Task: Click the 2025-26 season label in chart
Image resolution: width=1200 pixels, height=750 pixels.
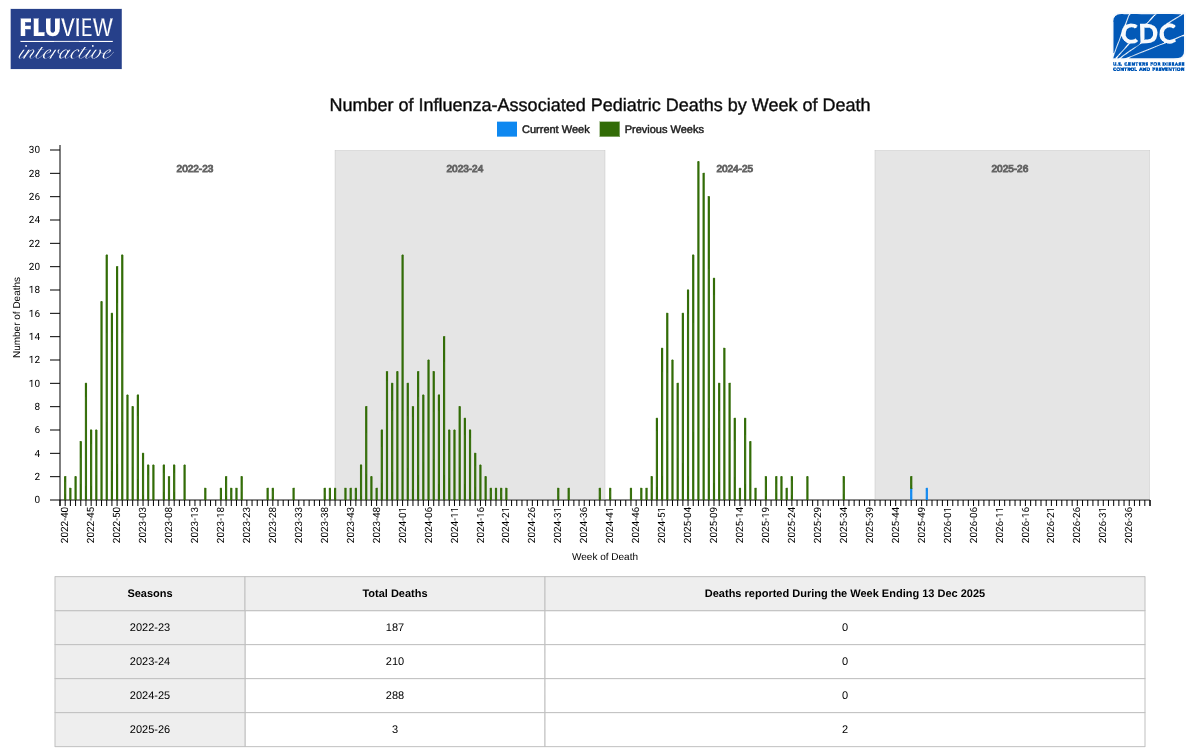Action: (x=1009, y=169)
